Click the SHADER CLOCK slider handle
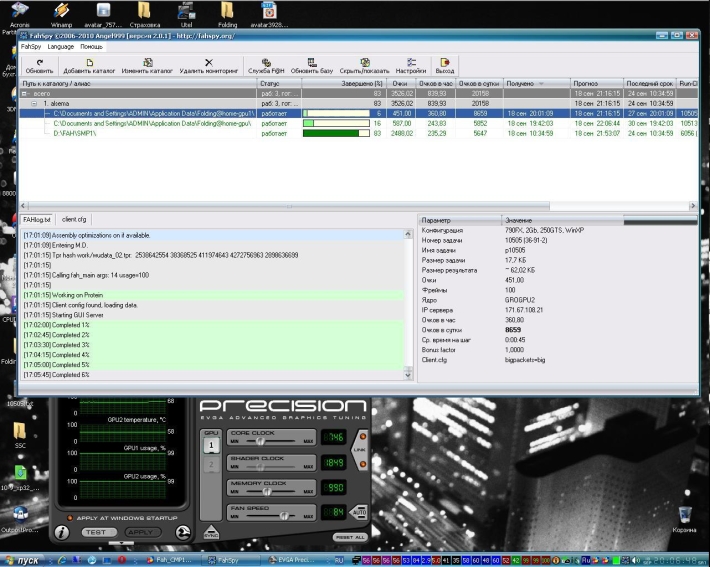Viewport: 710px width, 567px height. 260,466
